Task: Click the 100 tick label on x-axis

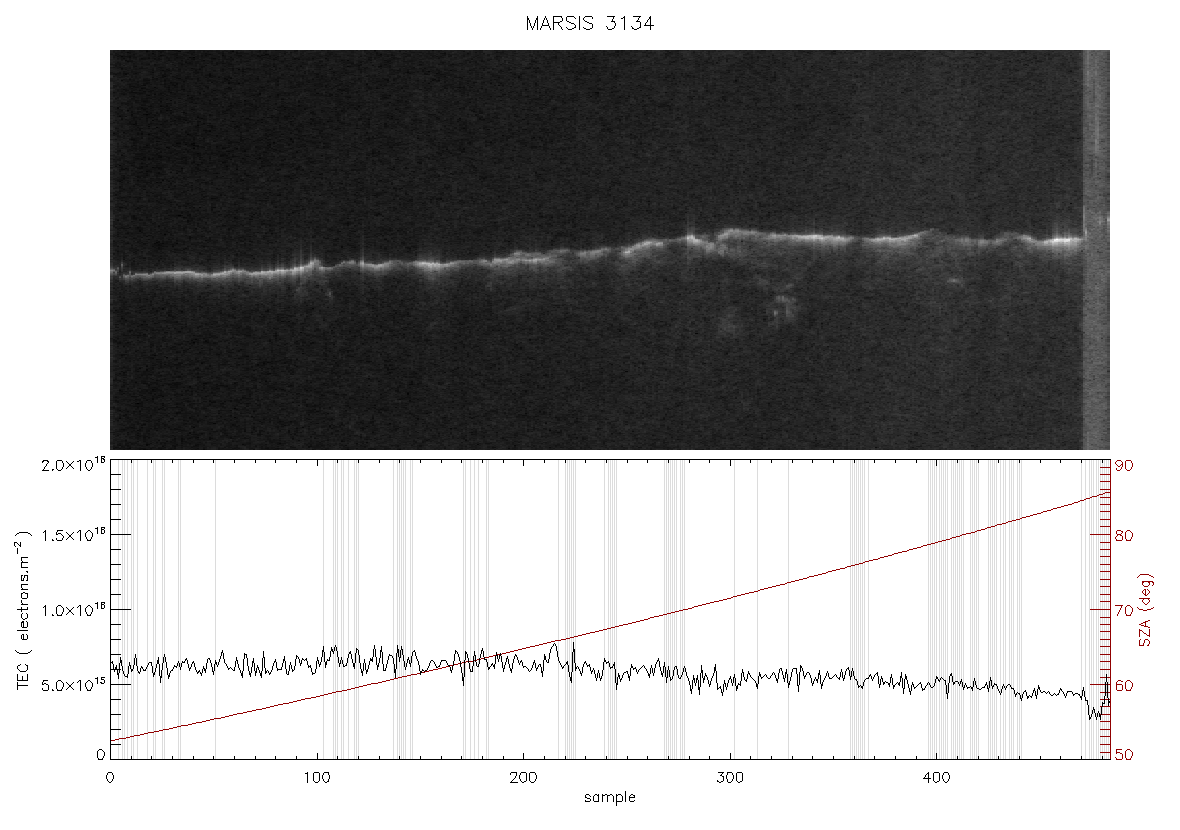Action: [317, 778]
